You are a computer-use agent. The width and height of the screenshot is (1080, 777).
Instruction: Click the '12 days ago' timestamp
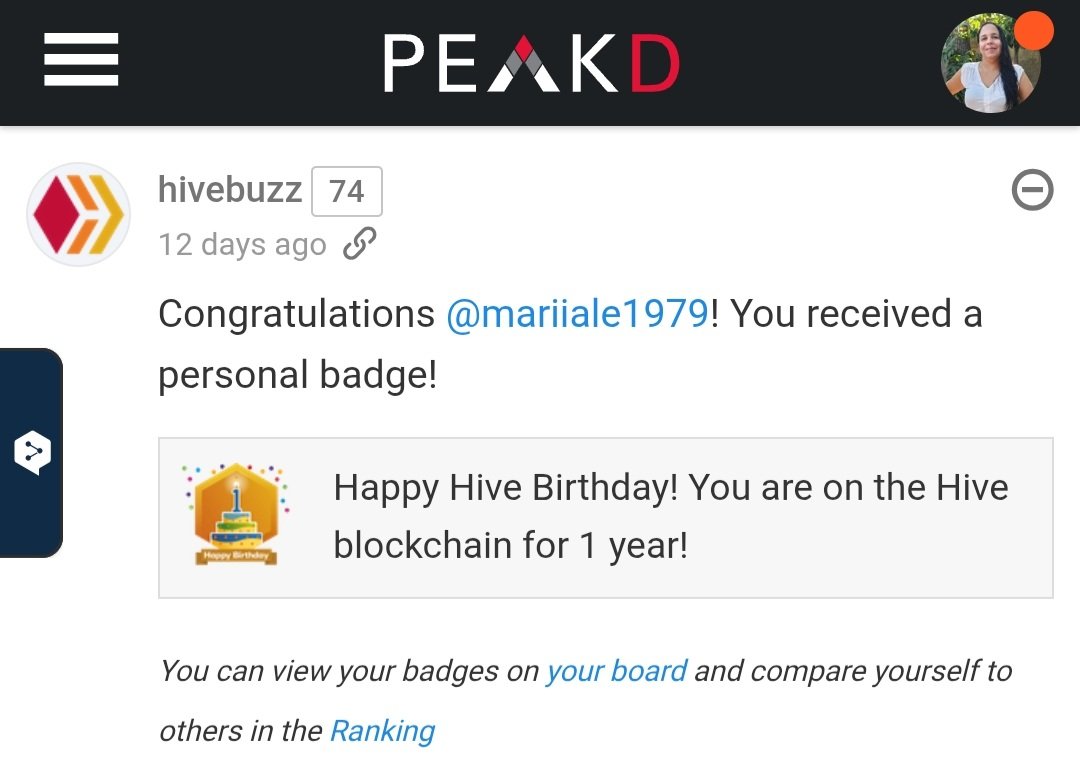[242, 245]
